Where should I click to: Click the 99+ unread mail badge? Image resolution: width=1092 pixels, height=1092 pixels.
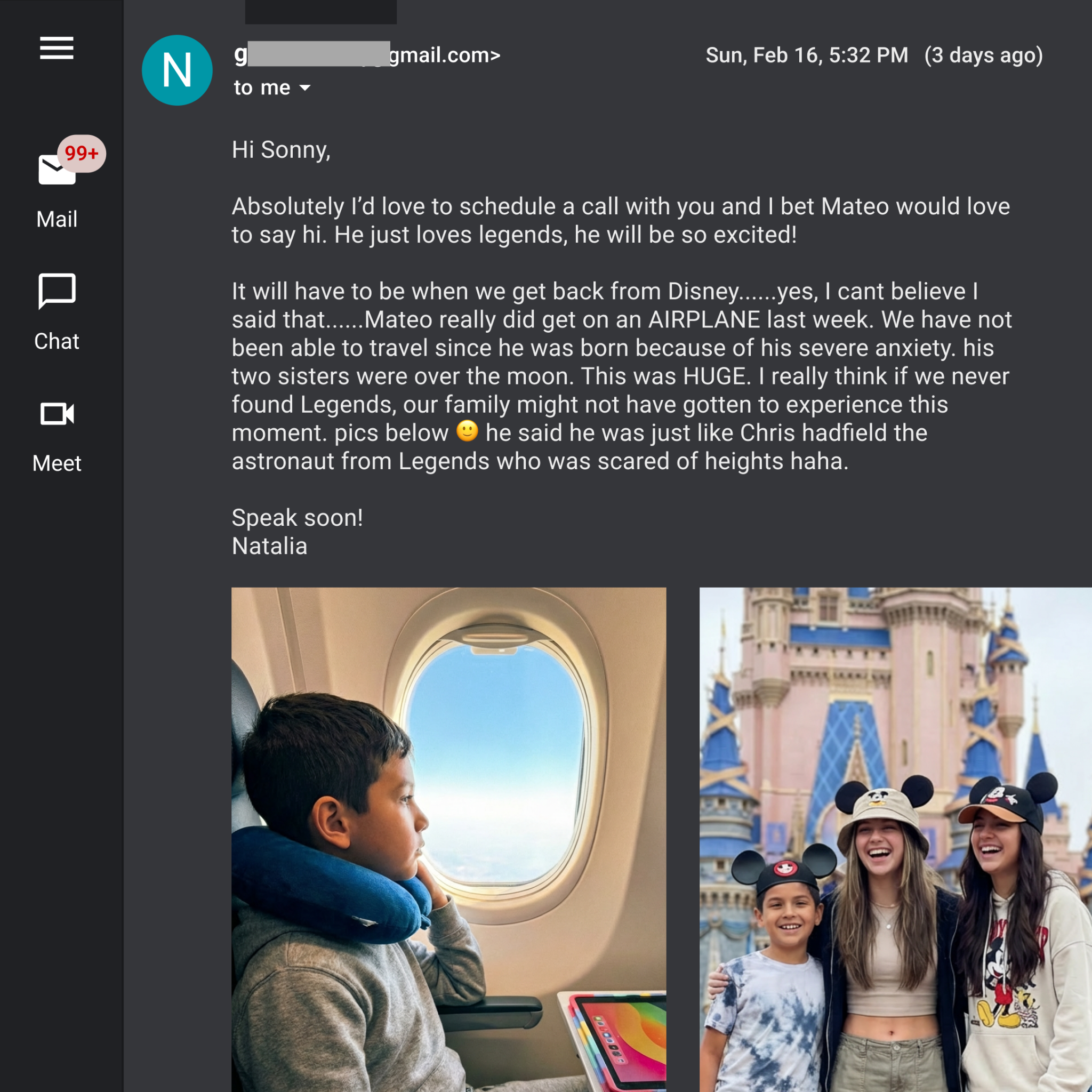click(x=82, y=153)
